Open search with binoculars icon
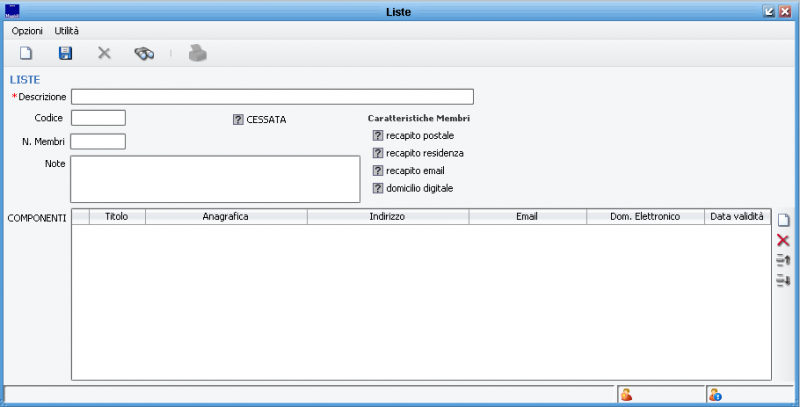The image size is (800, 407). [144, 53]
